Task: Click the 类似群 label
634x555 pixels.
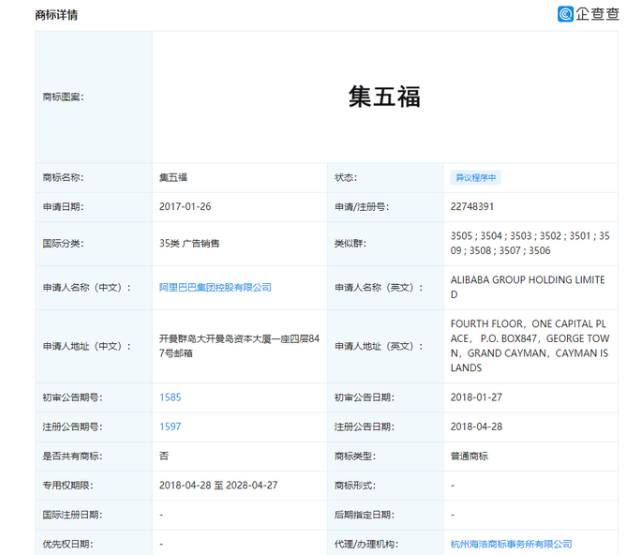Action: tap(350, 243)
